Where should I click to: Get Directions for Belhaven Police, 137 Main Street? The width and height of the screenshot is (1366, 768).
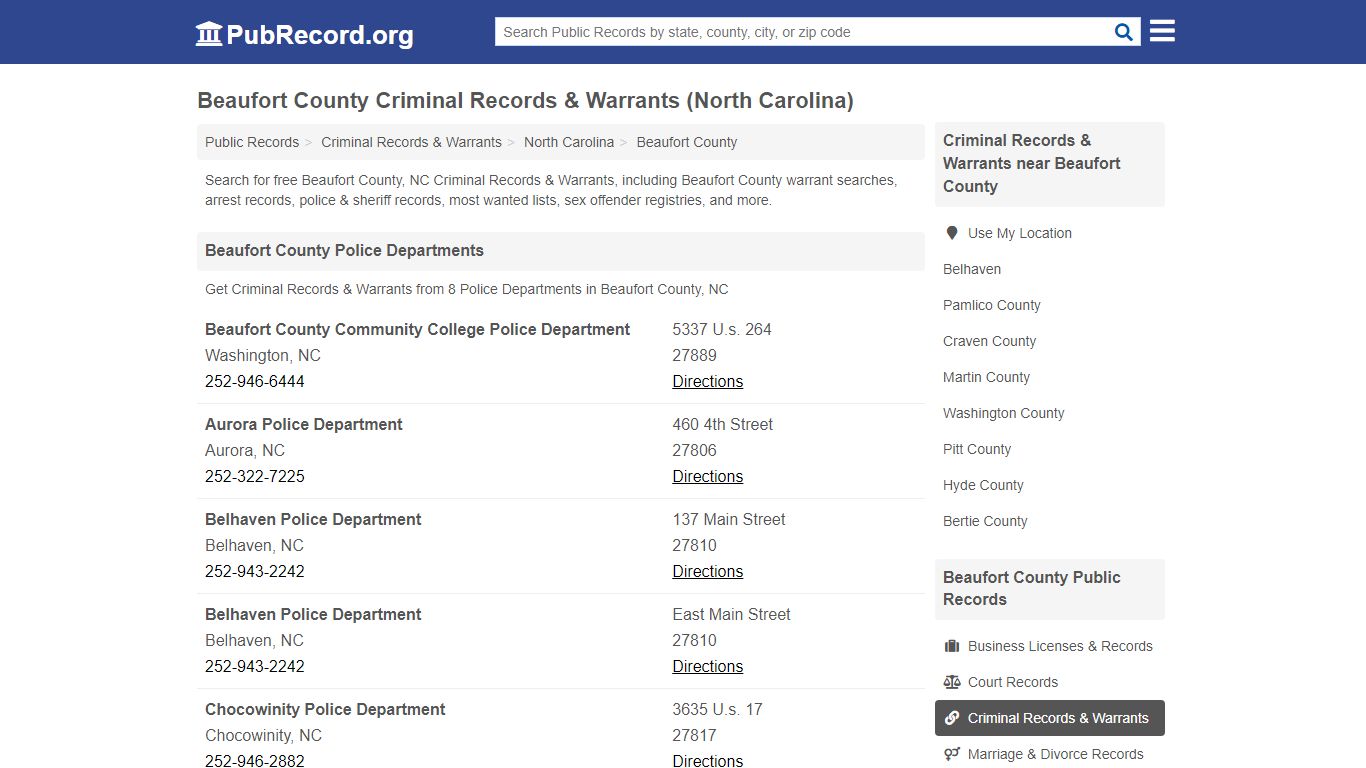pyautogui.click(x=708, y=571)
